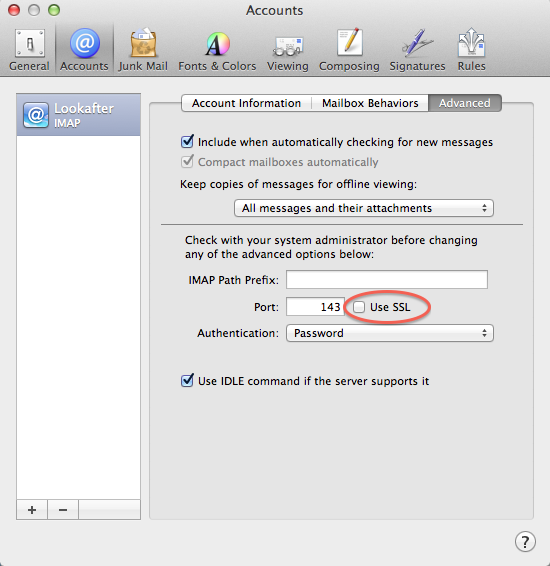Open Fonts & Colors preferences
Viewport: 550px width, 566px height.
coord(217,49)
